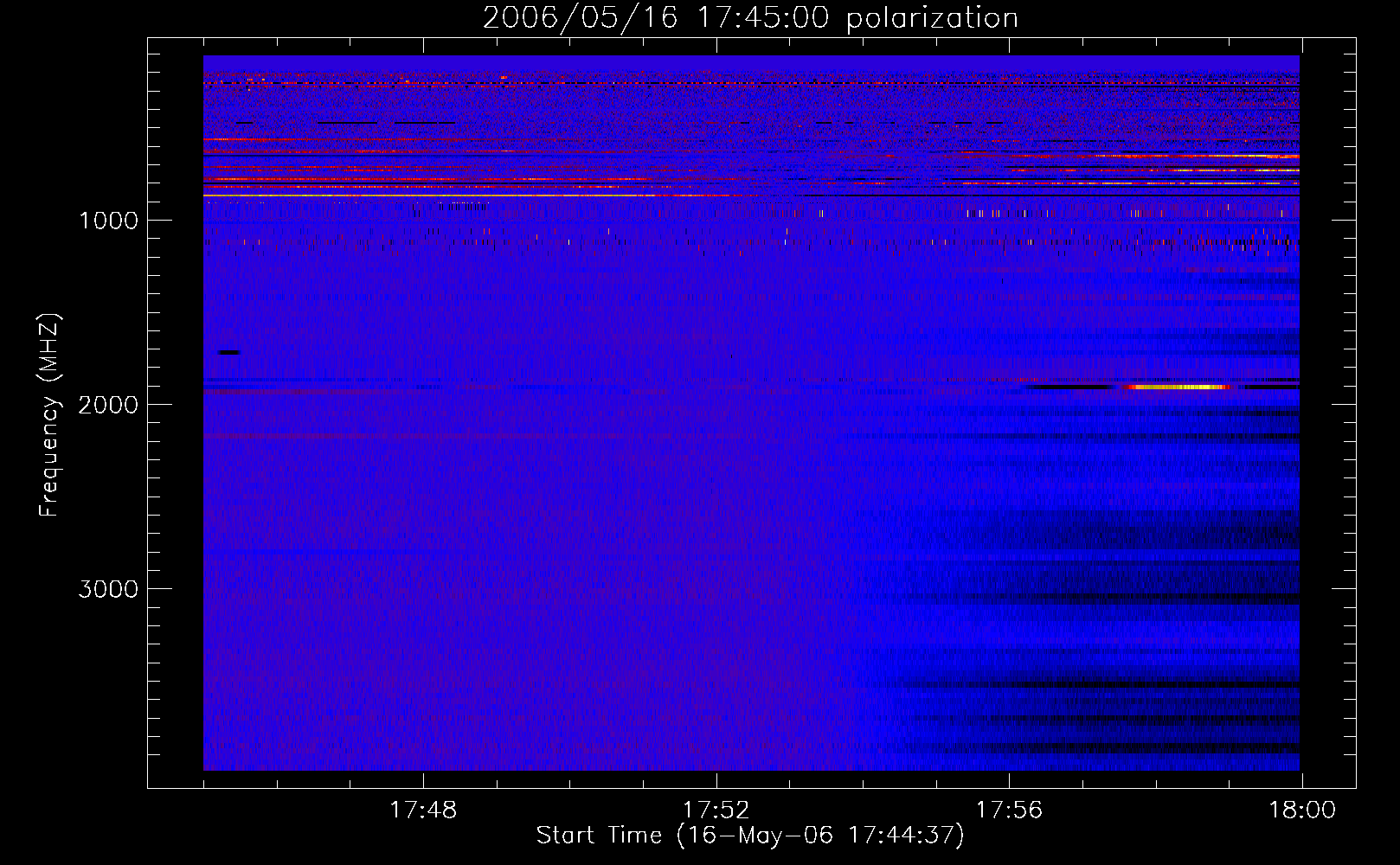Click the bright yellow burst near 2000 MHz
The height and width of the screenshot is (865, 1400).
[1178, 387]
